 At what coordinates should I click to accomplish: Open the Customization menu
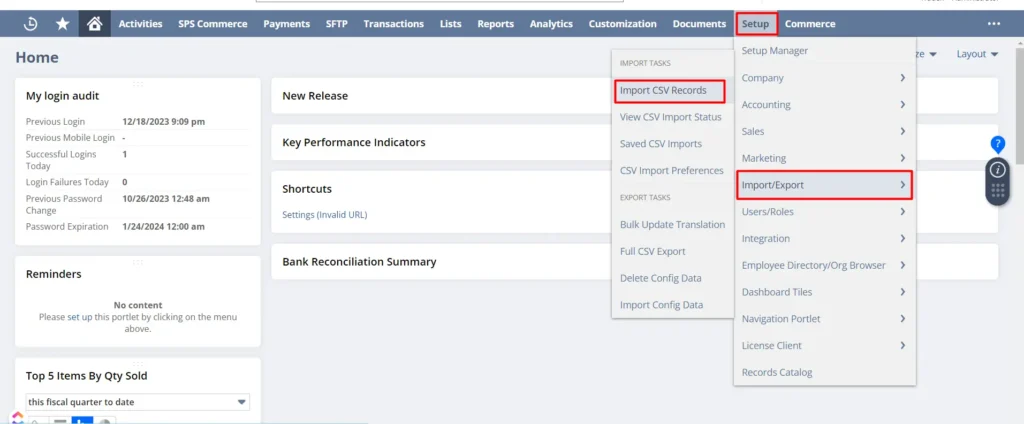622,24
